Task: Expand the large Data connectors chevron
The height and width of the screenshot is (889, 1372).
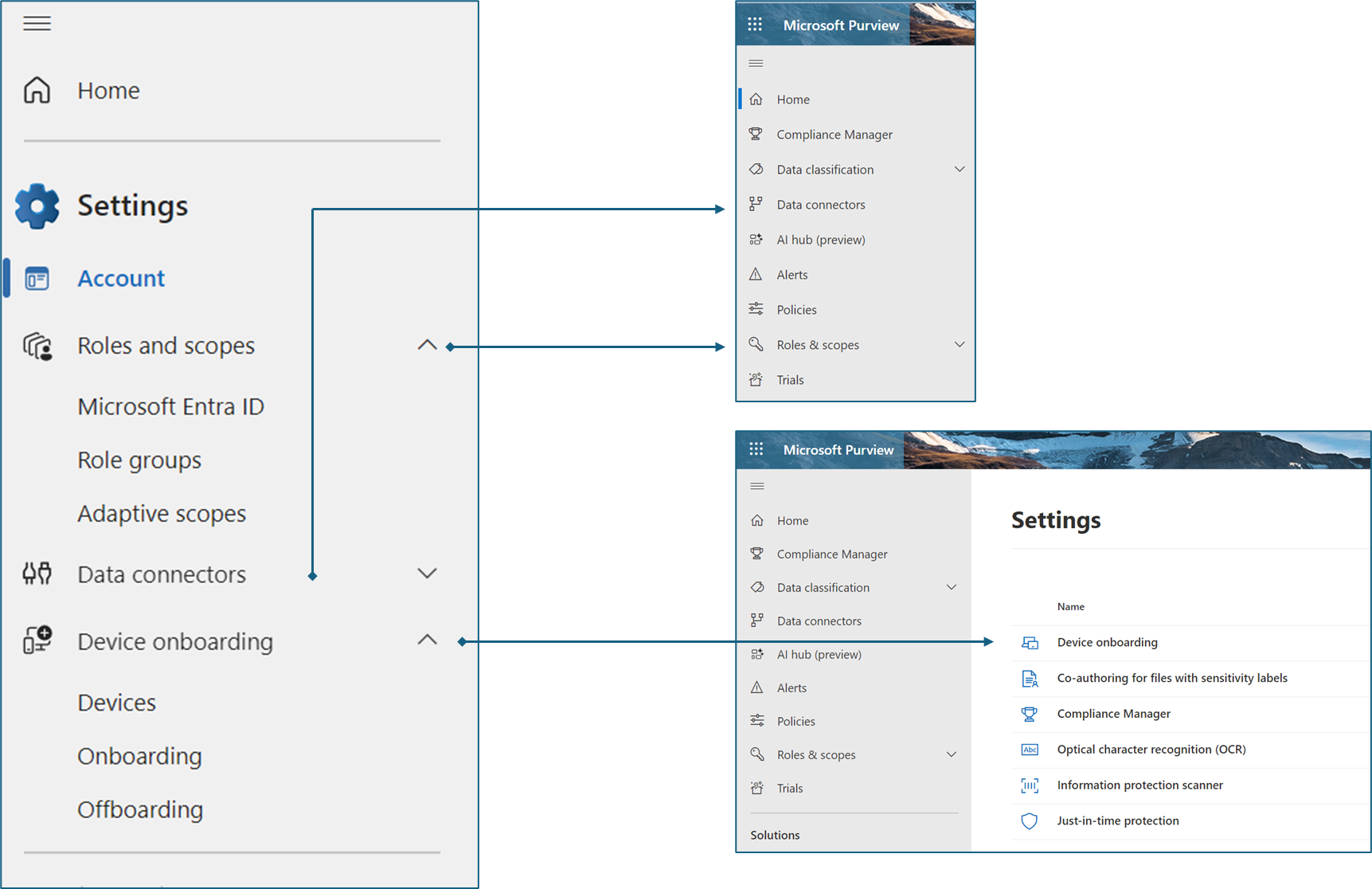Action: 427,574
